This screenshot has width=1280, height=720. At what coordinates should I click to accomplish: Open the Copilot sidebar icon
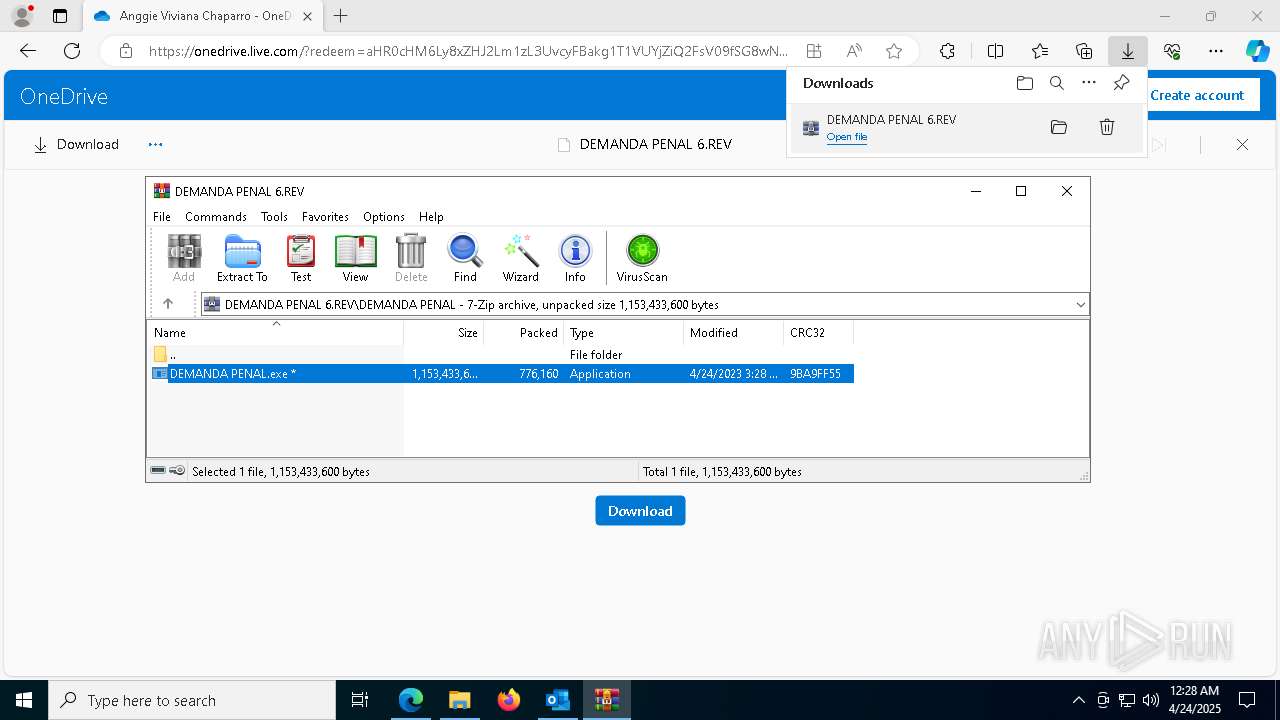1257,51
